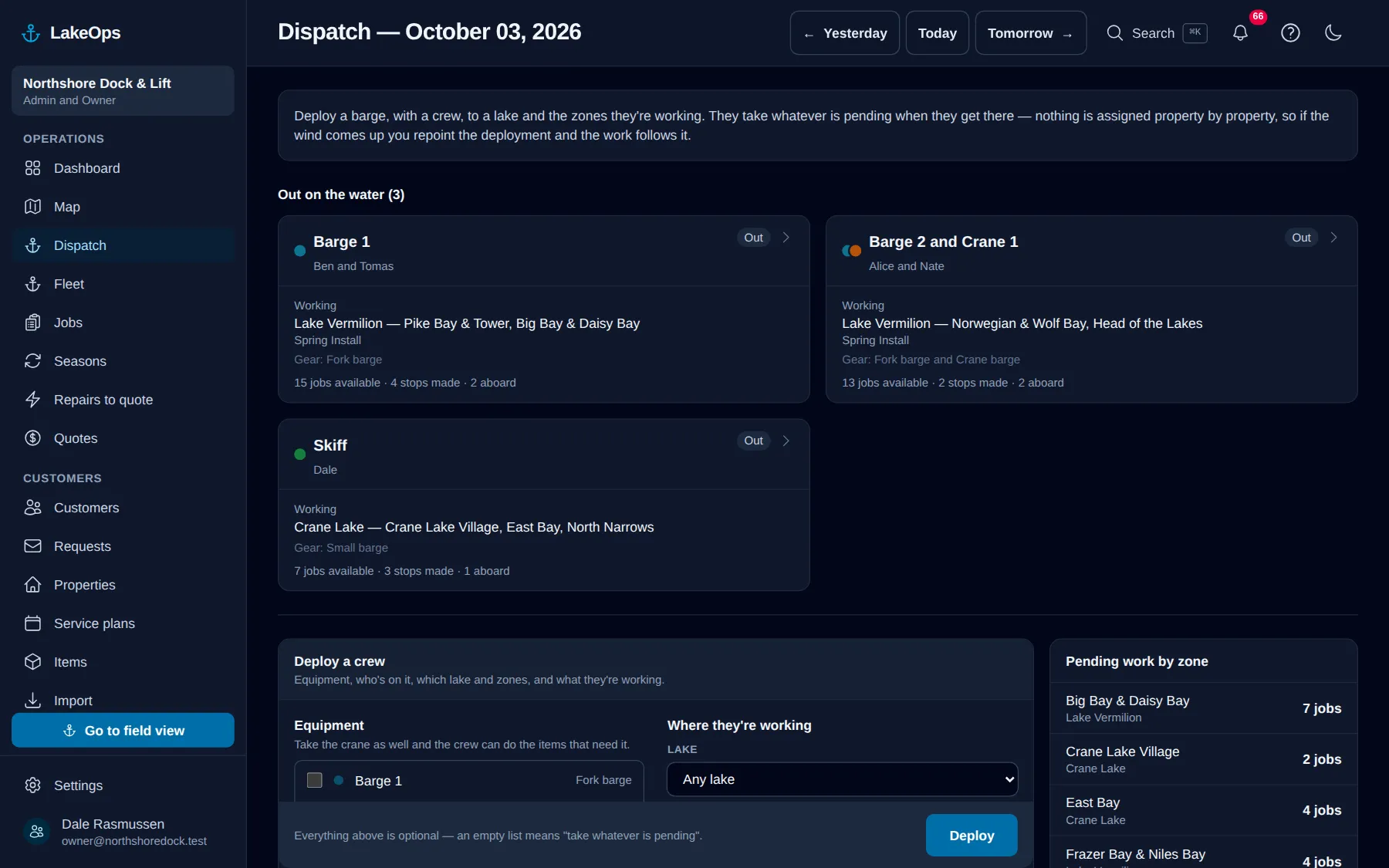Open Dashboard from the sidebar
Image resolution: width=1389 pixels, height=868 pixels.
pyautogui.click(x=123, y=168)
